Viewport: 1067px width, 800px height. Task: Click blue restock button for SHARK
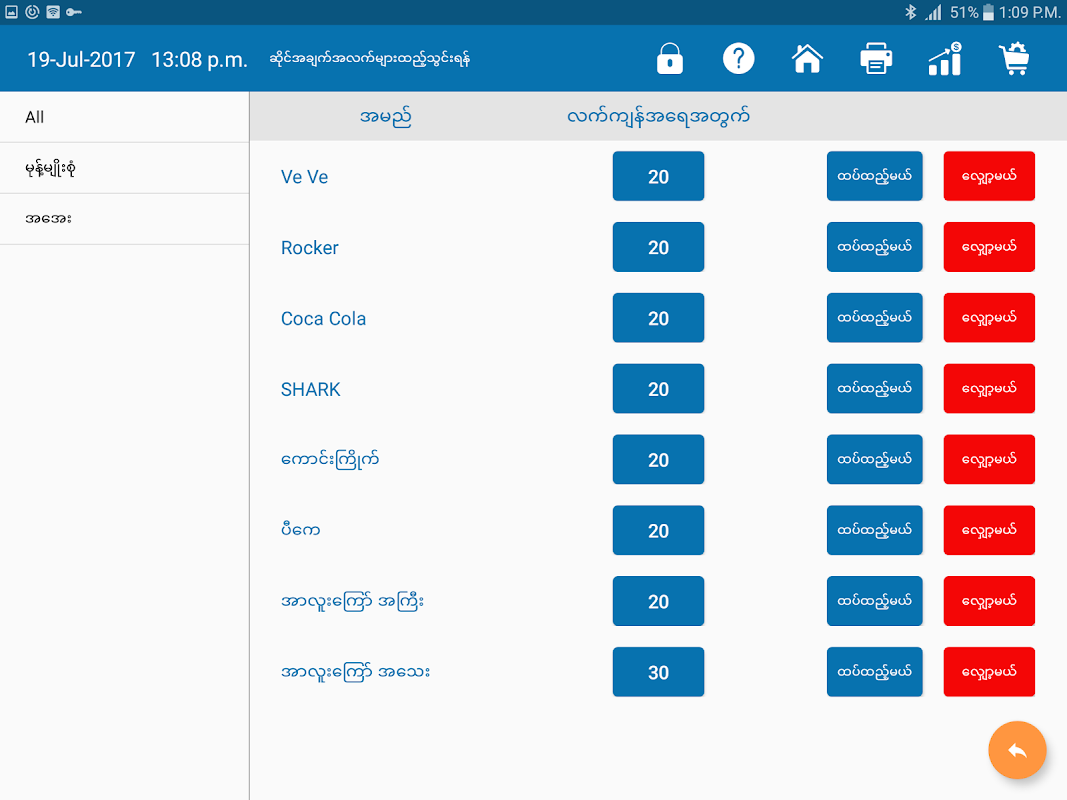[x=874, y=388]
